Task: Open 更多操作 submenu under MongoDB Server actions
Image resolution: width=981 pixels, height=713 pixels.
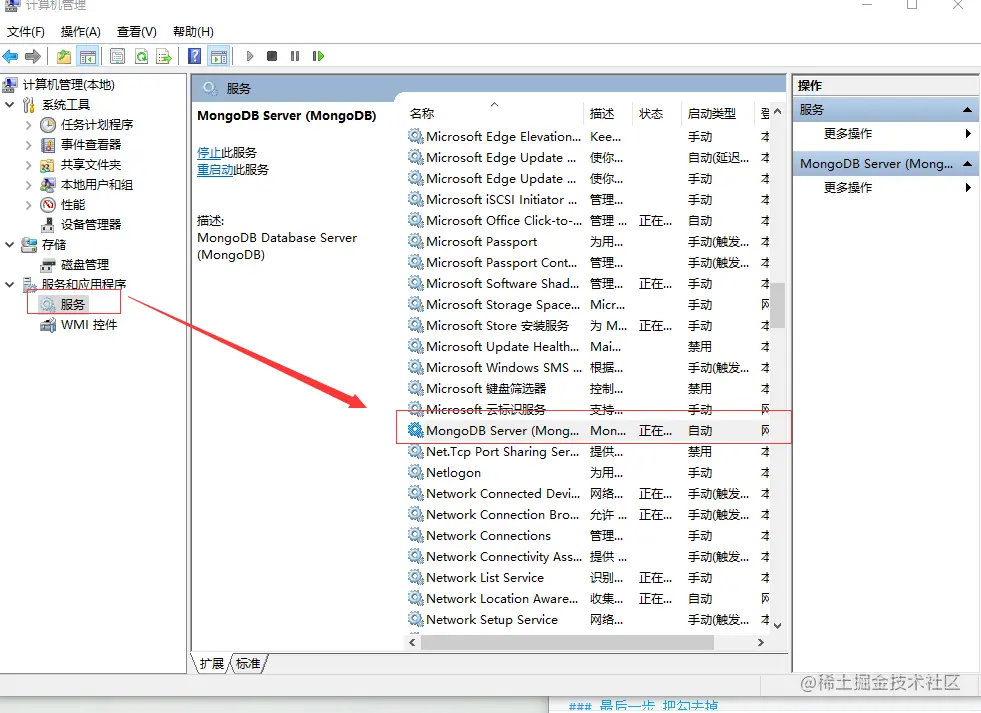Action: 887,187
